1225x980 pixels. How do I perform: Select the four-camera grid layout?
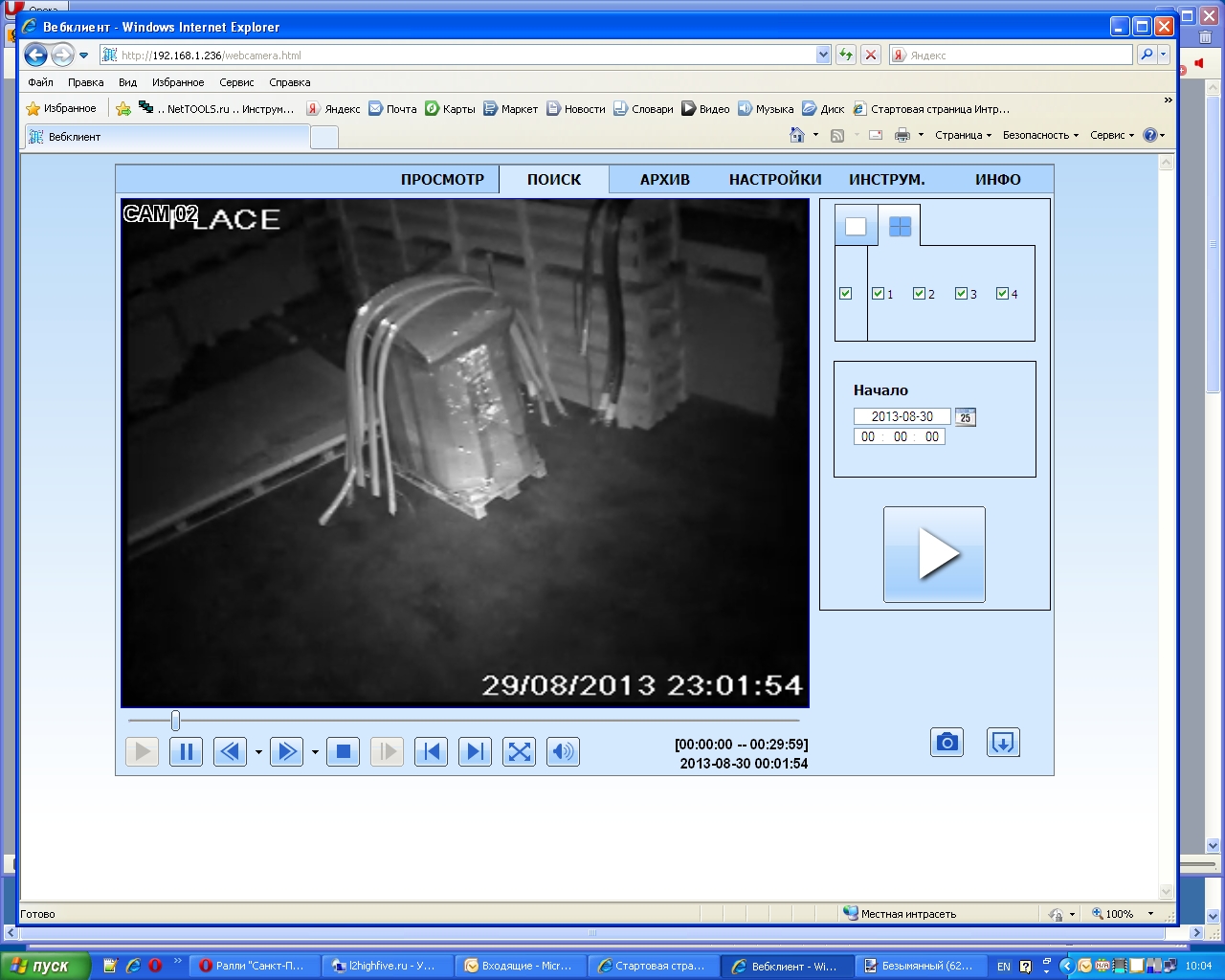pos(900,227)
